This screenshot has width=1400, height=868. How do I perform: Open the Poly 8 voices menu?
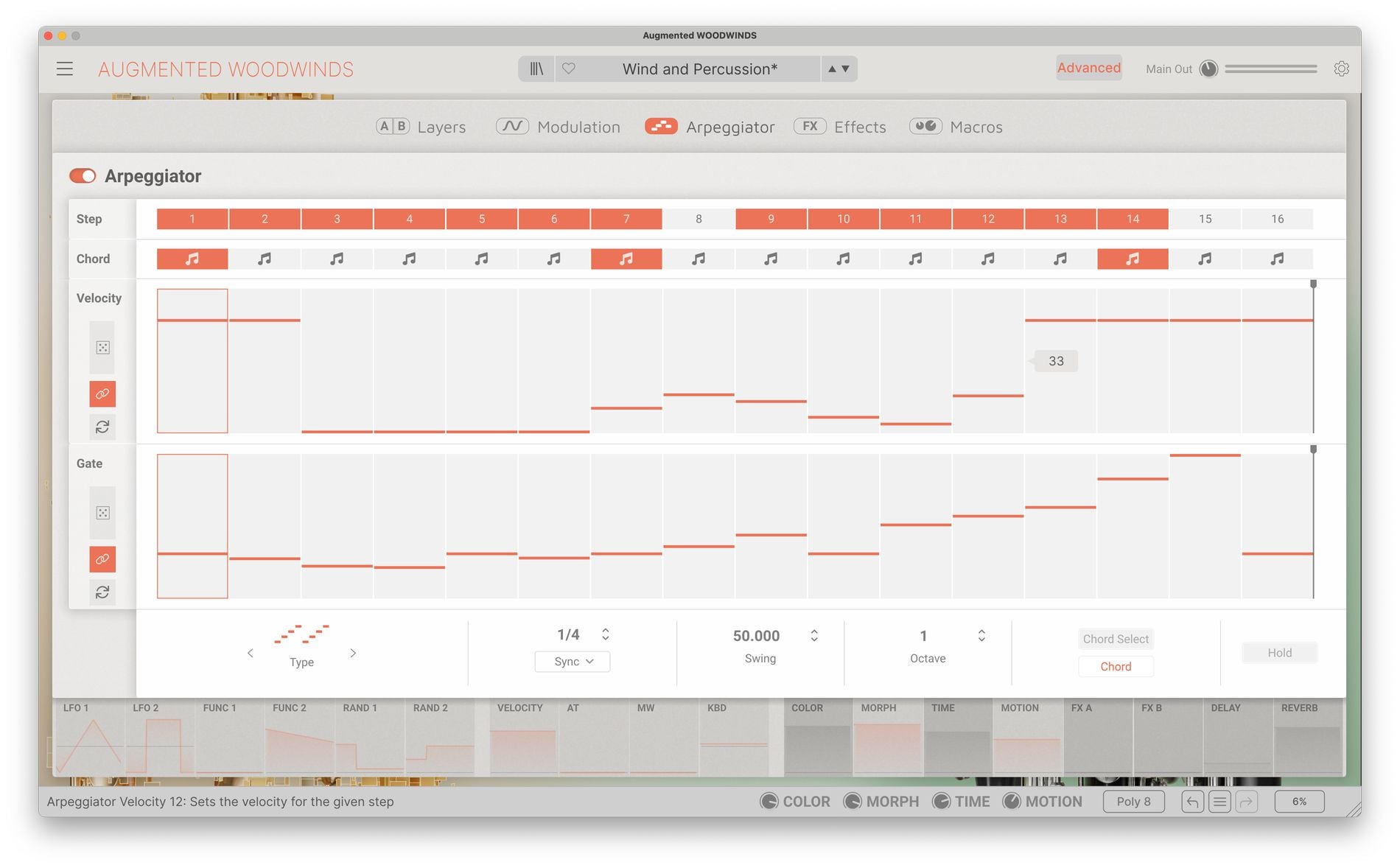1133,802
